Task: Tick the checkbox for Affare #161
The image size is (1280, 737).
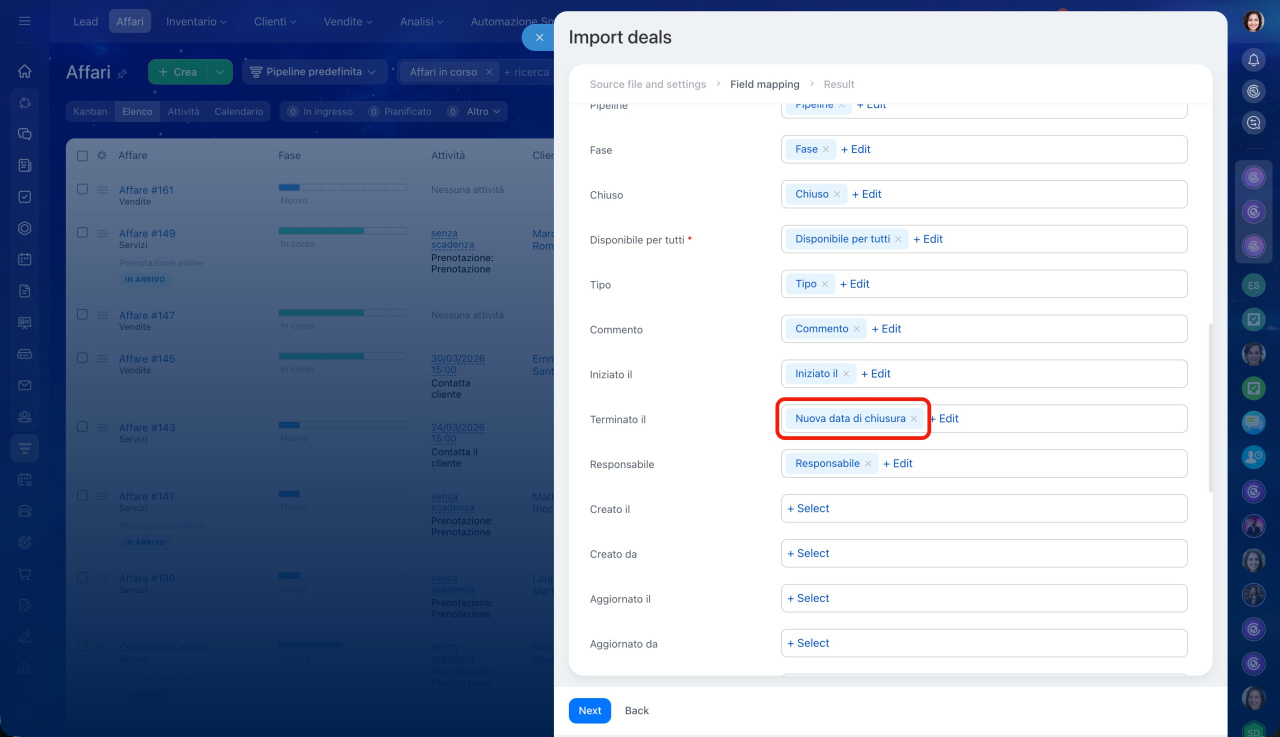Action: 82,189
